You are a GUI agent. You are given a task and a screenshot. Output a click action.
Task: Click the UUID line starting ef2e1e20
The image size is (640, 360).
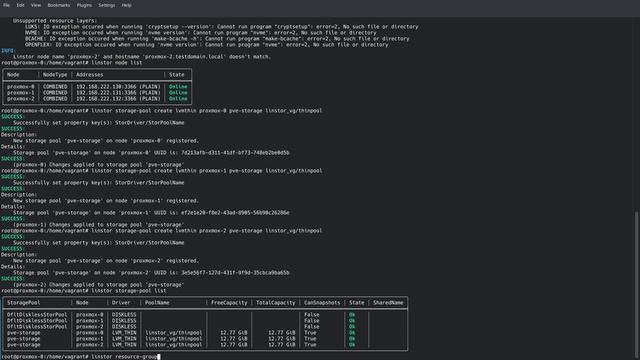click(151, 213)
